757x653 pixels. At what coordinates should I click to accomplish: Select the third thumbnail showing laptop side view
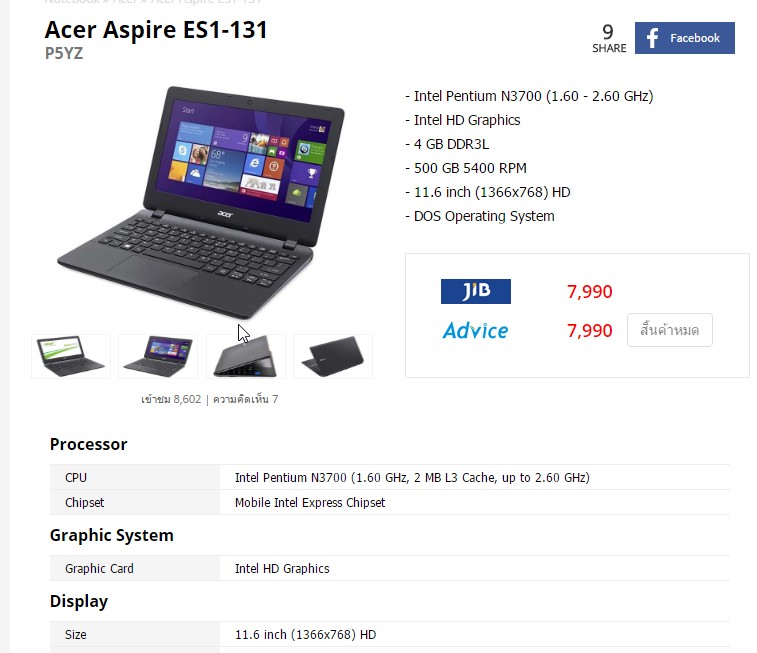point(246,356)
